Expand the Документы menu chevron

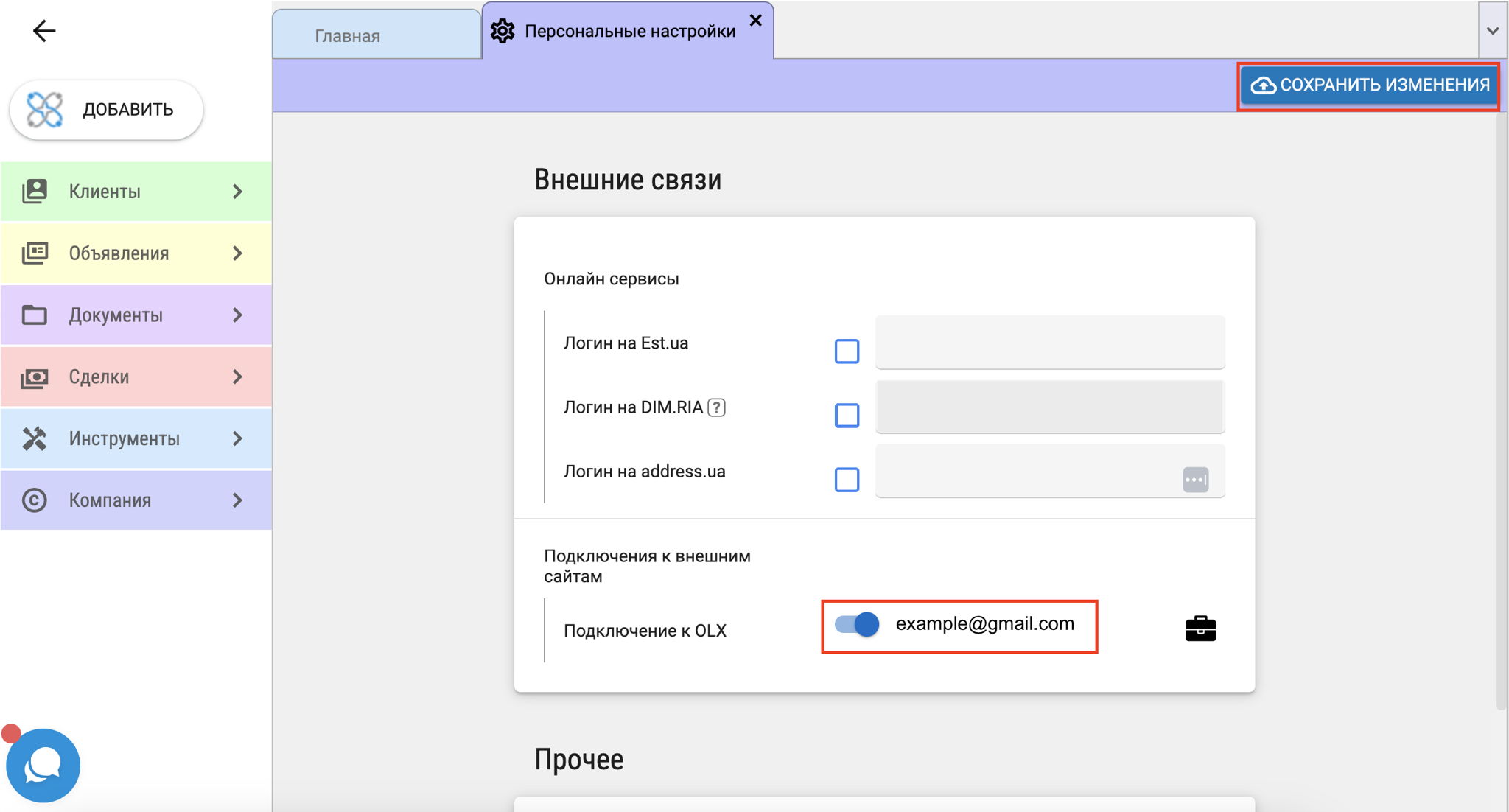(x=237, y=315)
